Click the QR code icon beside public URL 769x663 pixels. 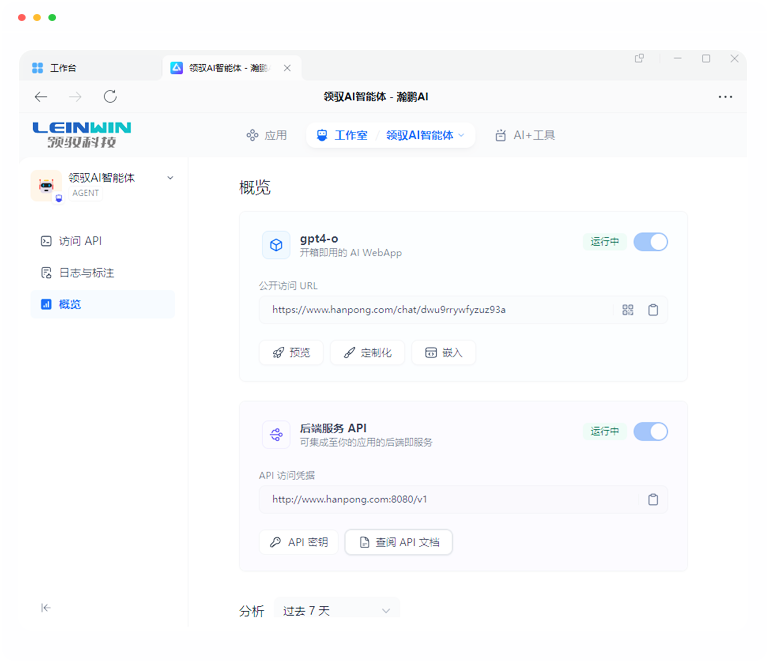tap(628, 310)
